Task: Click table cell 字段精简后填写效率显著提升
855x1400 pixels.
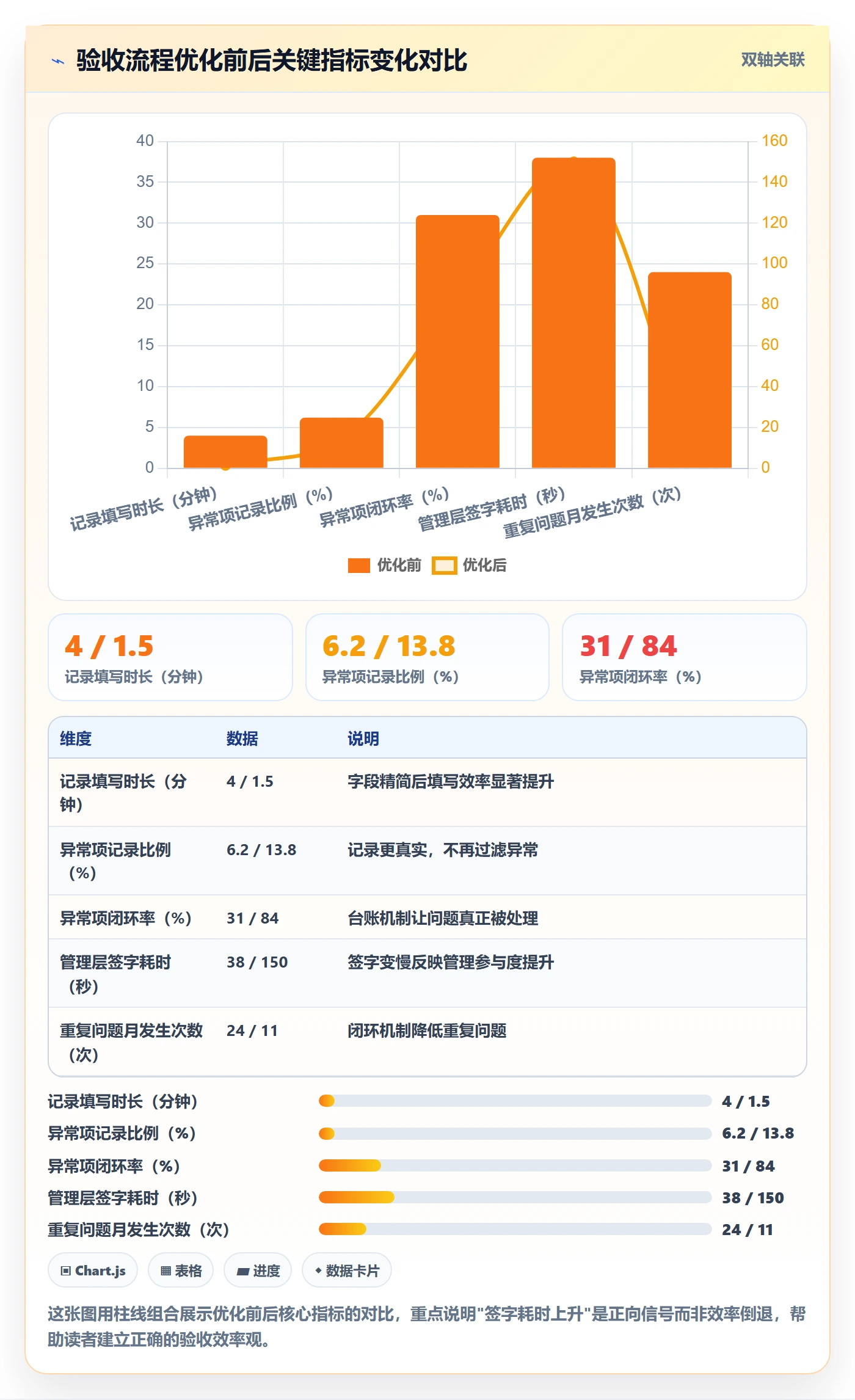Action: [451, 781]
